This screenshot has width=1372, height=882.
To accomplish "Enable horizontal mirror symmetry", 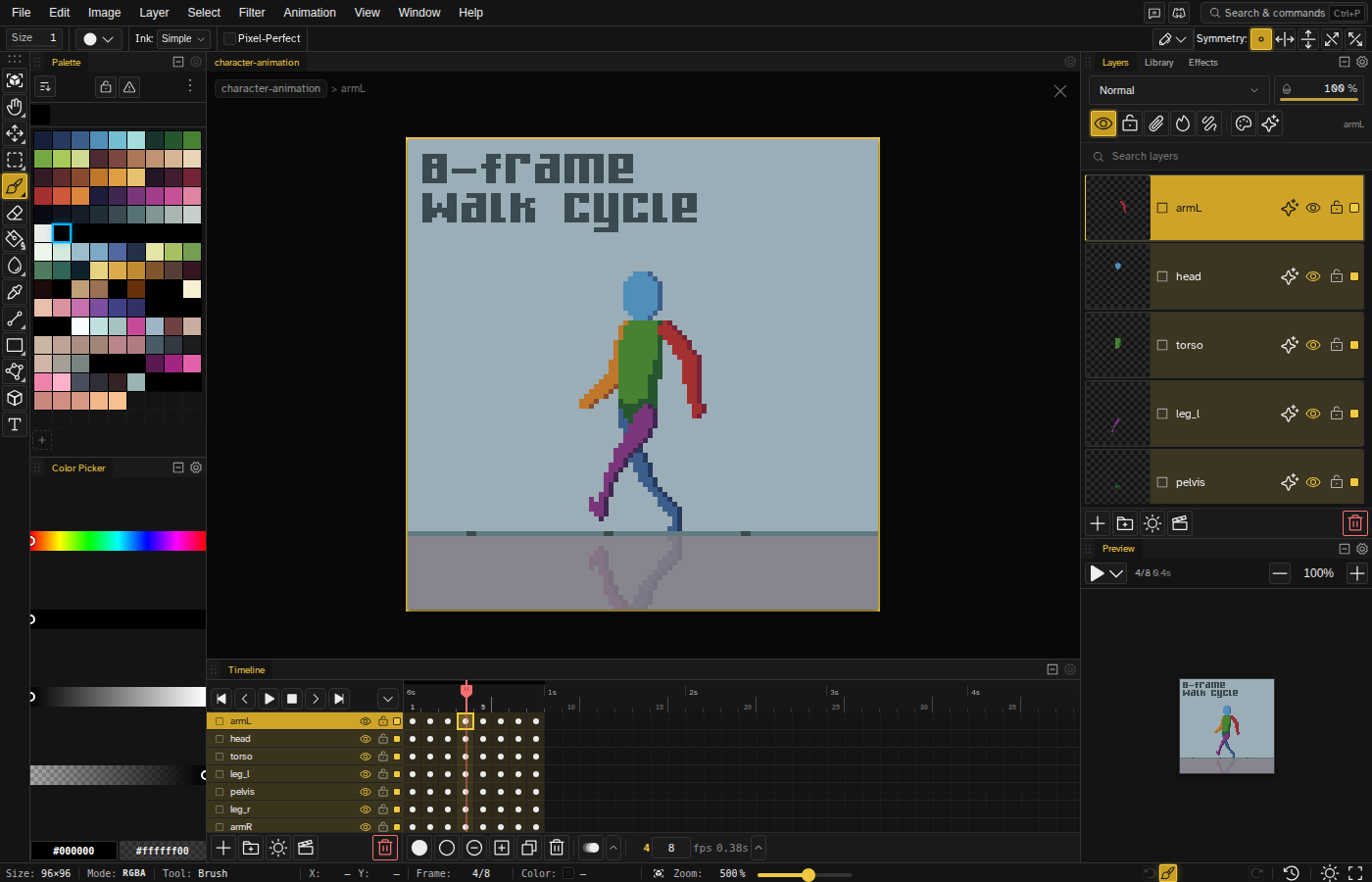I will [1285, 39].
